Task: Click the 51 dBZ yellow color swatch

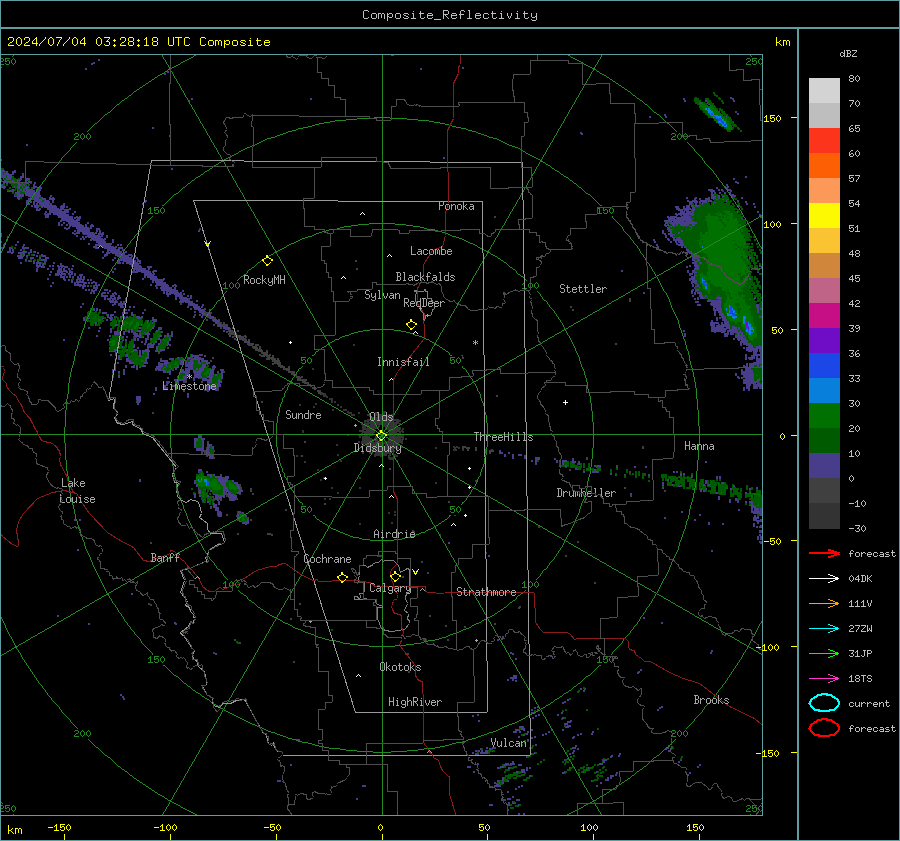Action: (x=824, y=216)
